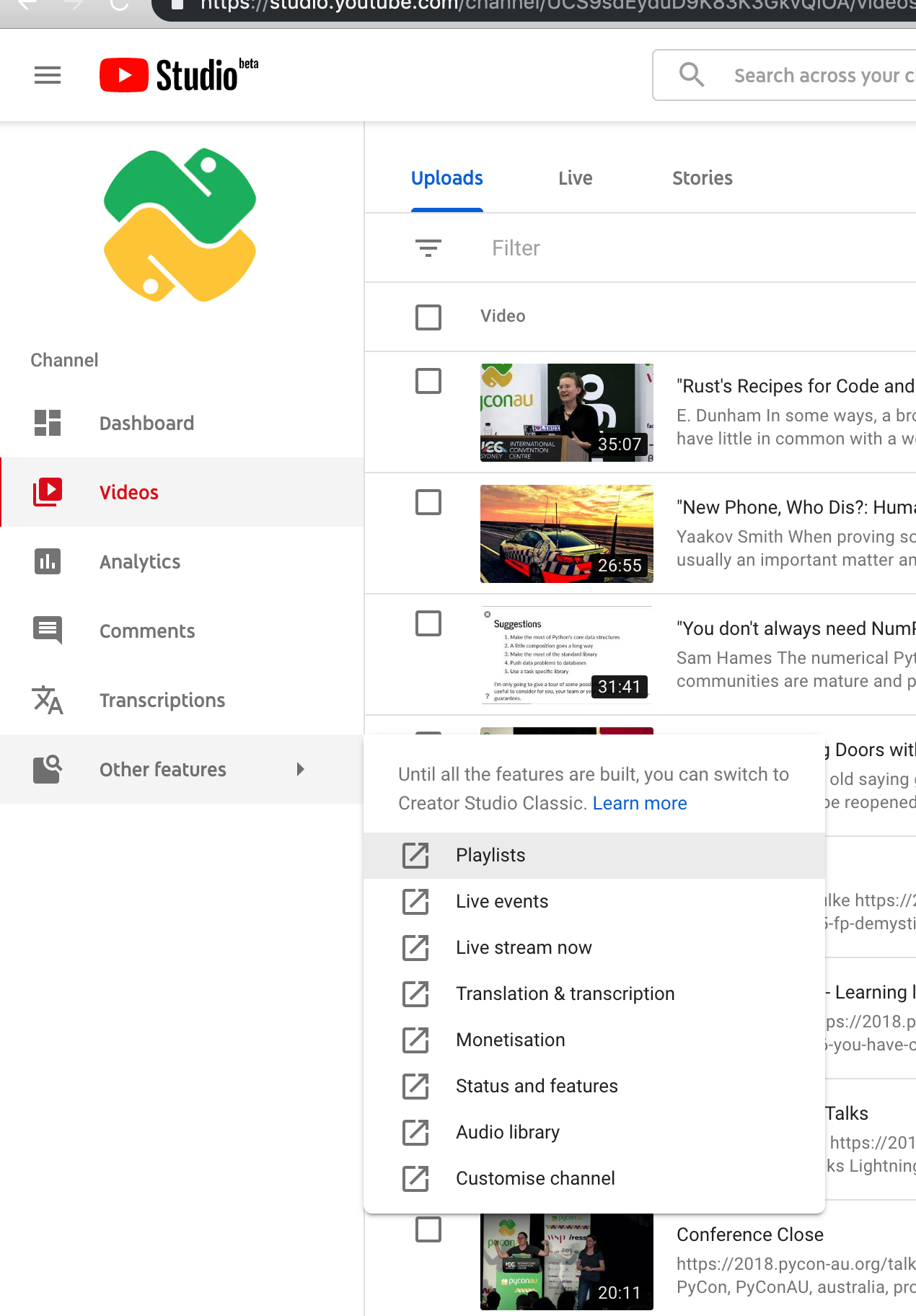
Task: Select Monetisation from the features menu
Action: [x=510, y=1040]
